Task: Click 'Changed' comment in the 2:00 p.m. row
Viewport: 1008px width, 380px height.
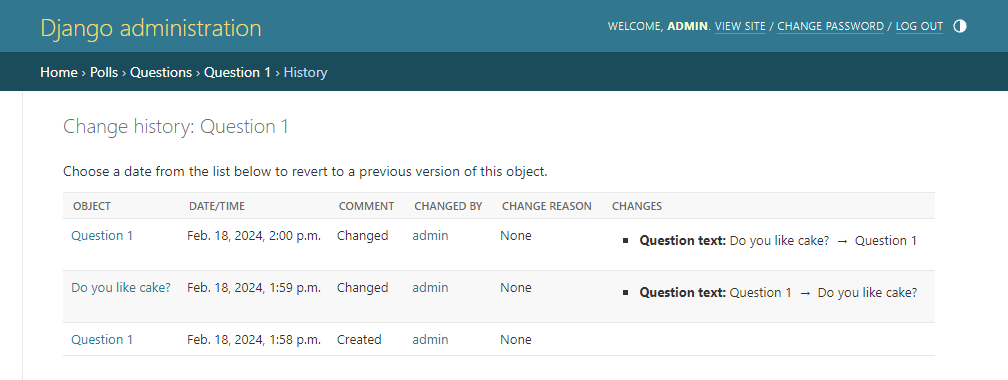Action: [363, 236]
